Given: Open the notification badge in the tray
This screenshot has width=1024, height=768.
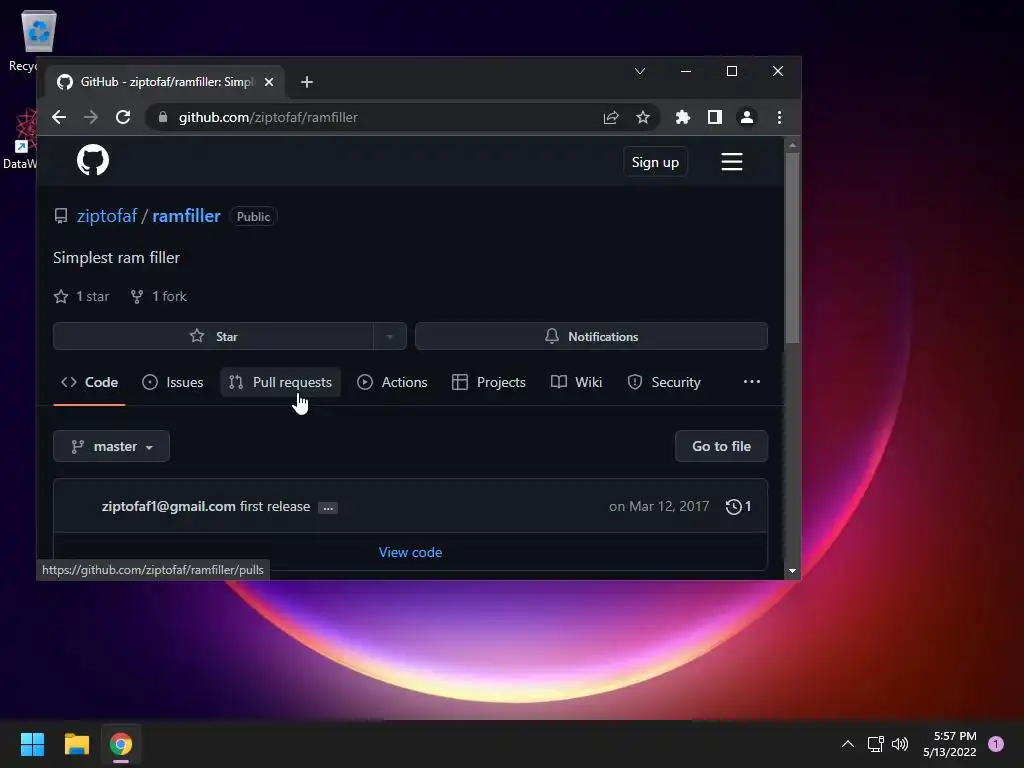Looking at the screenshot, I should click(996, 744).
